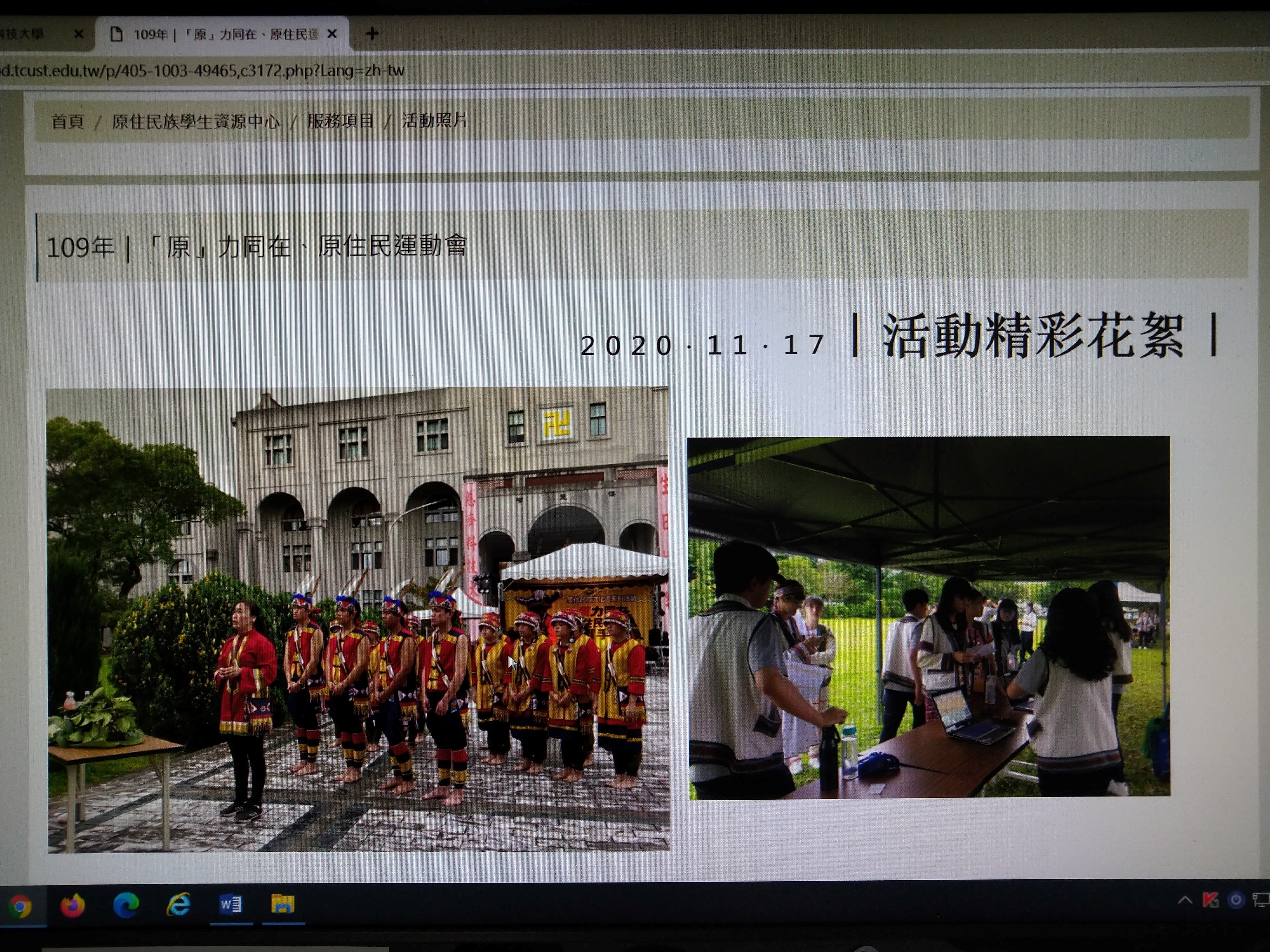Click the dancers in front of building photo
This screenshot has width=1270, height=952.
(358, 620)
